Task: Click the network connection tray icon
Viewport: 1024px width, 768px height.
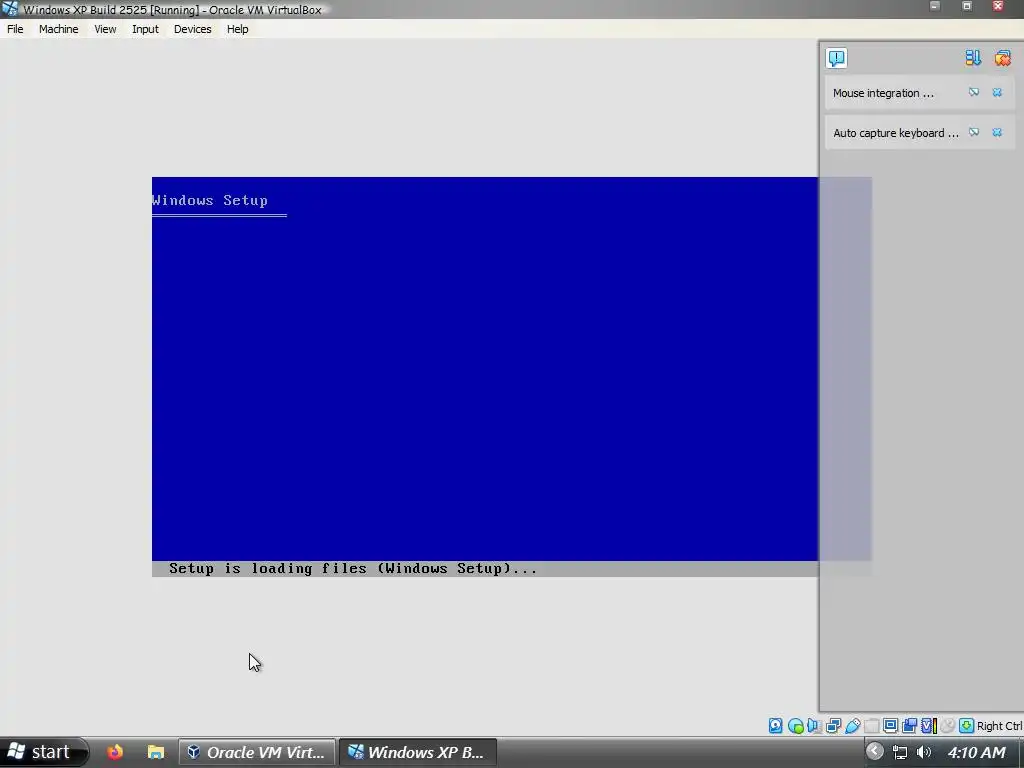Action: pyautogui.click(x=900, y=752)
